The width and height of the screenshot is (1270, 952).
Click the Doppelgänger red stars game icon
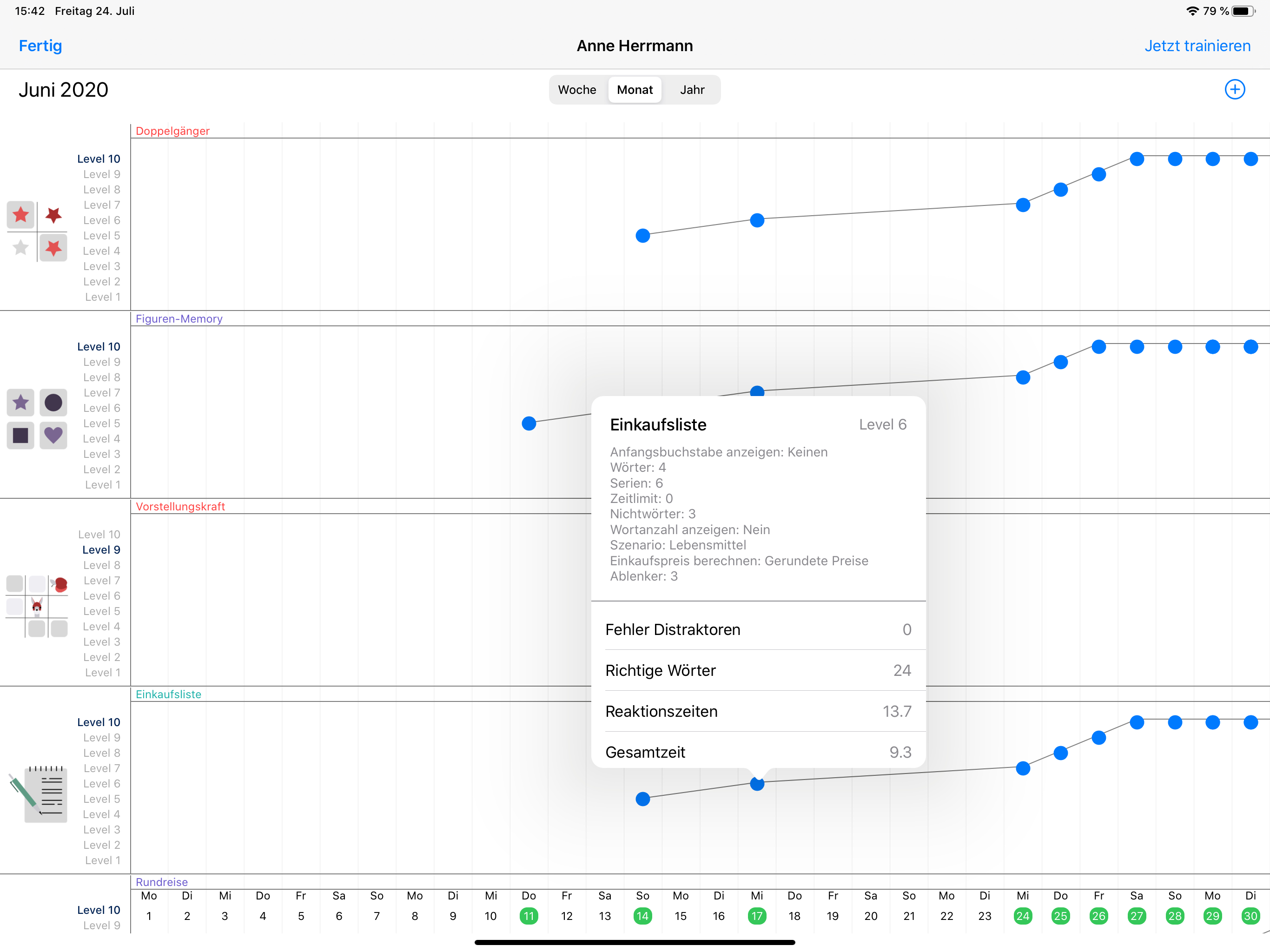pos(37,231)
